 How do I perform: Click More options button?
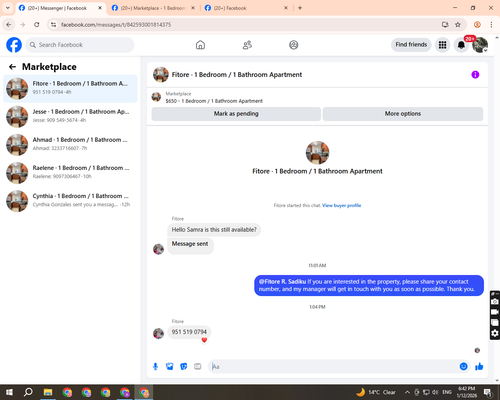(403, 114)
